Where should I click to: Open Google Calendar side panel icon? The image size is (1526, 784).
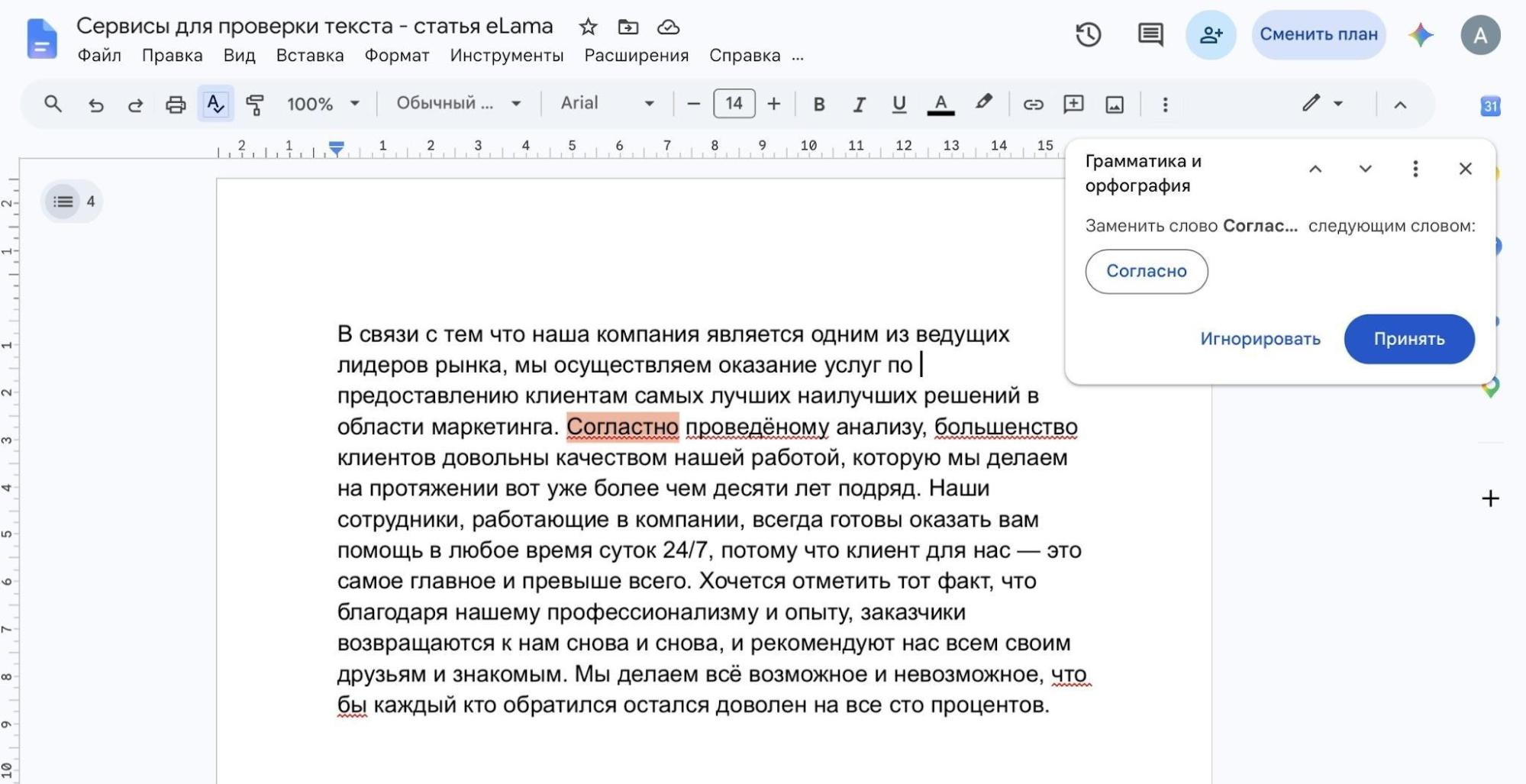pyautogui.click(x=1490, y=105)
